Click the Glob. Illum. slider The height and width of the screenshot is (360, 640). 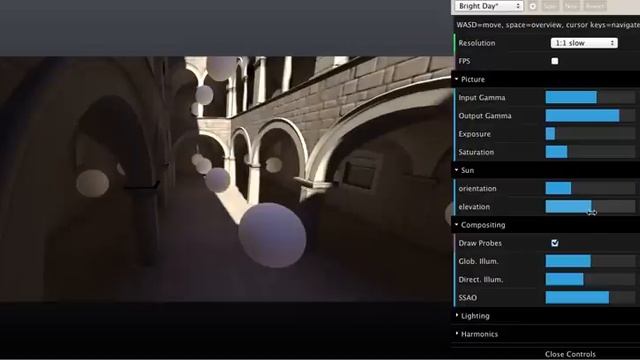(x=590, y=261)
